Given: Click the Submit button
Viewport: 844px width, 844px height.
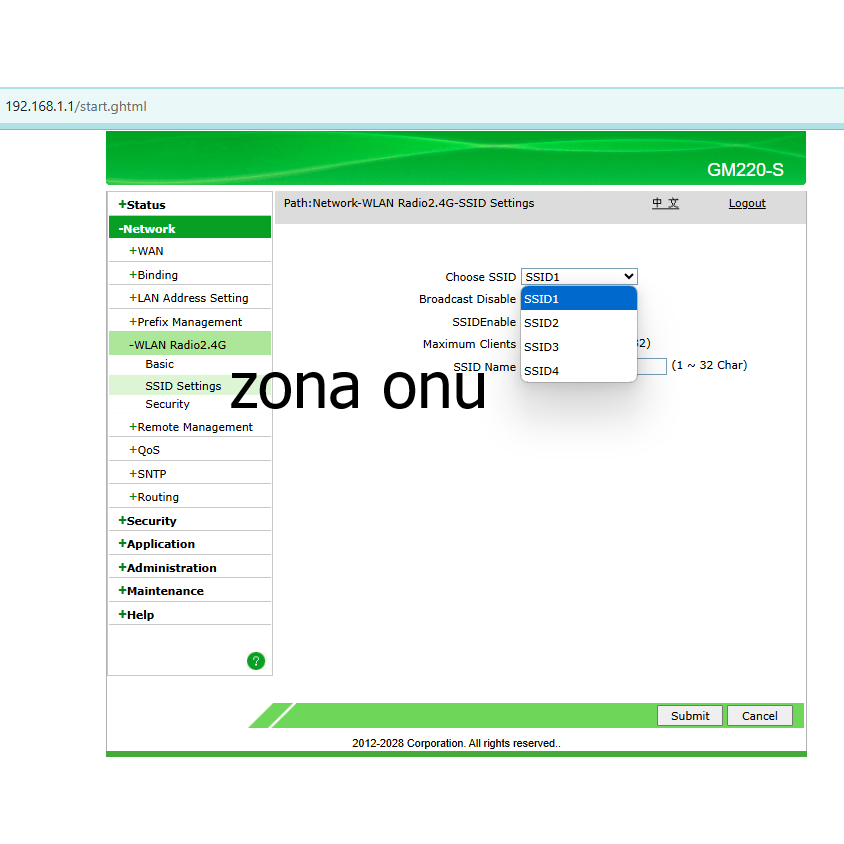Looking at the screenshot, I should point(690,716).
